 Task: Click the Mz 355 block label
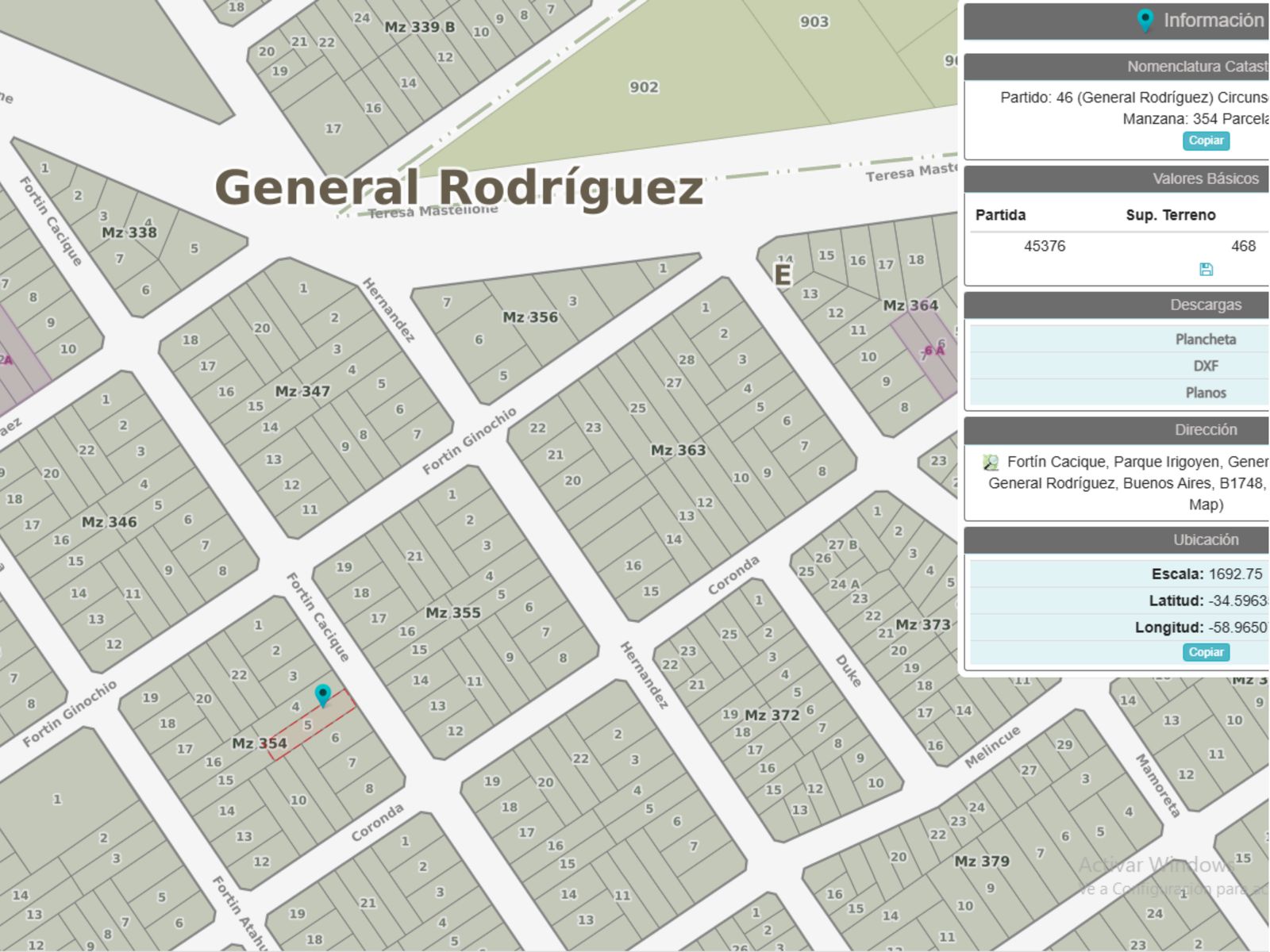pyautogui.click(x=453, y=612)
